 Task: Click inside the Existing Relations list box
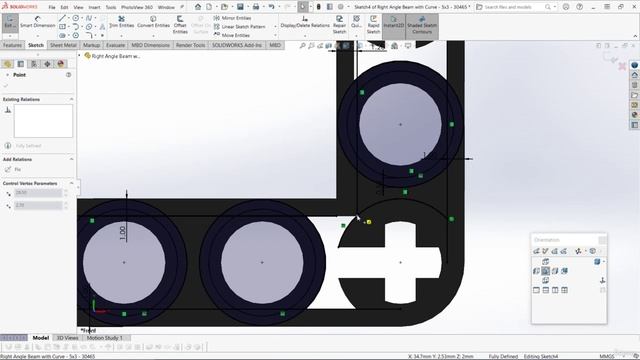[x=43, y=121]
